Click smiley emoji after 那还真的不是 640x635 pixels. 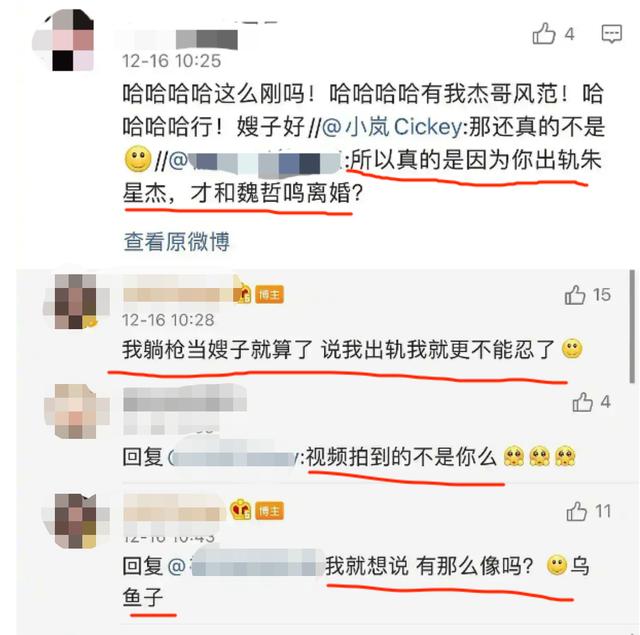138,158
